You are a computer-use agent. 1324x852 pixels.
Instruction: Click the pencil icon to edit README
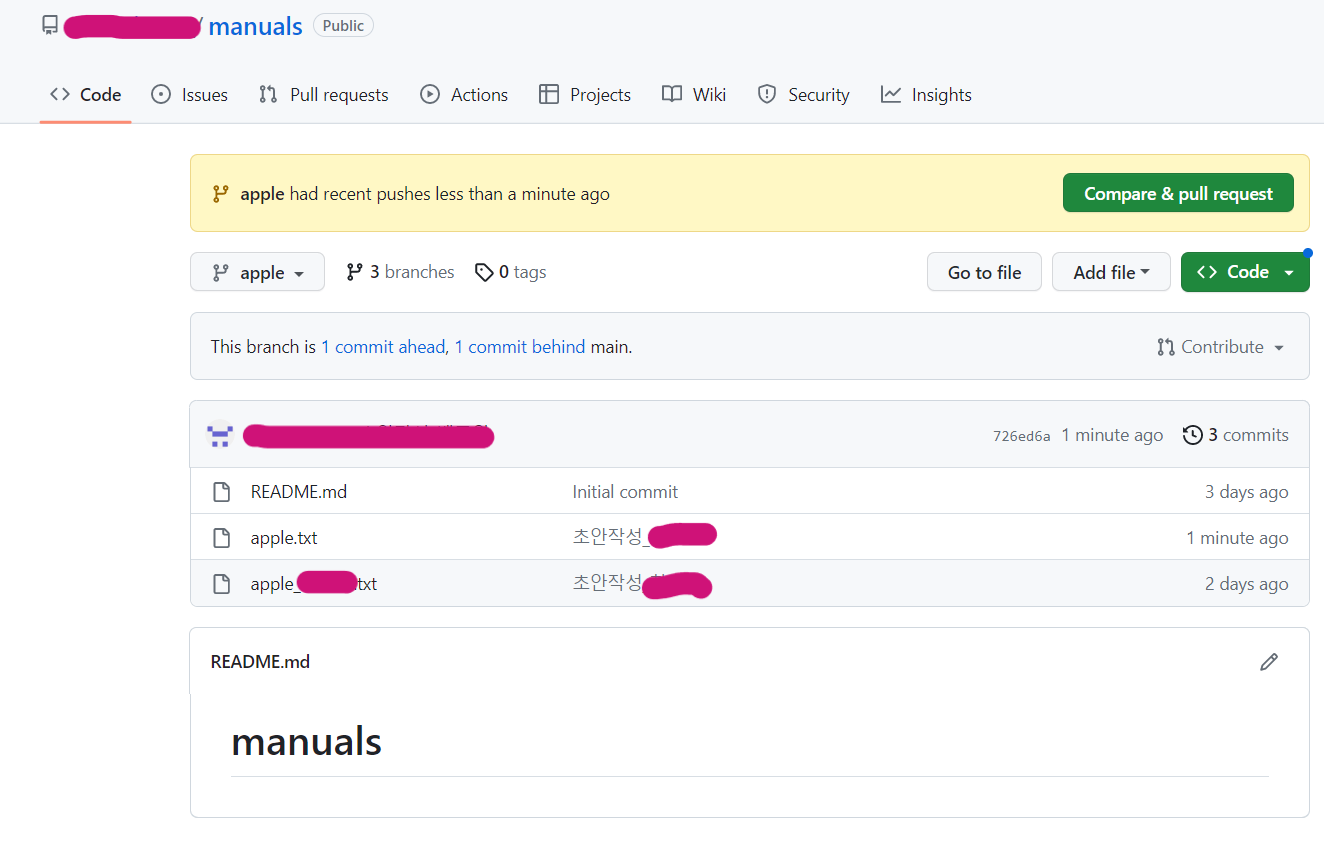1269,662
